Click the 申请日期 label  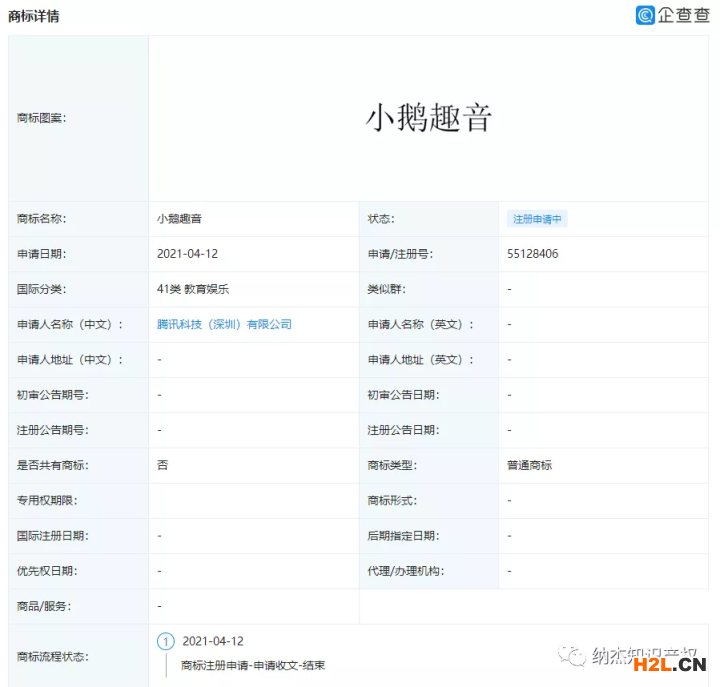[41, 254]
